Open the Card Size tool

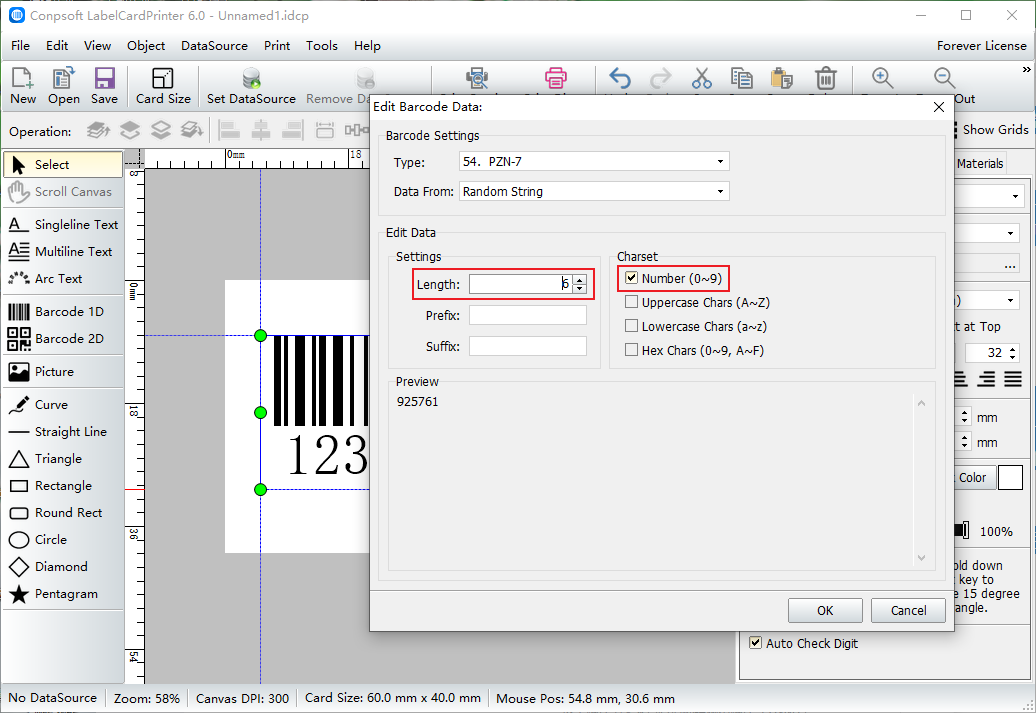[x=163, y=86]
